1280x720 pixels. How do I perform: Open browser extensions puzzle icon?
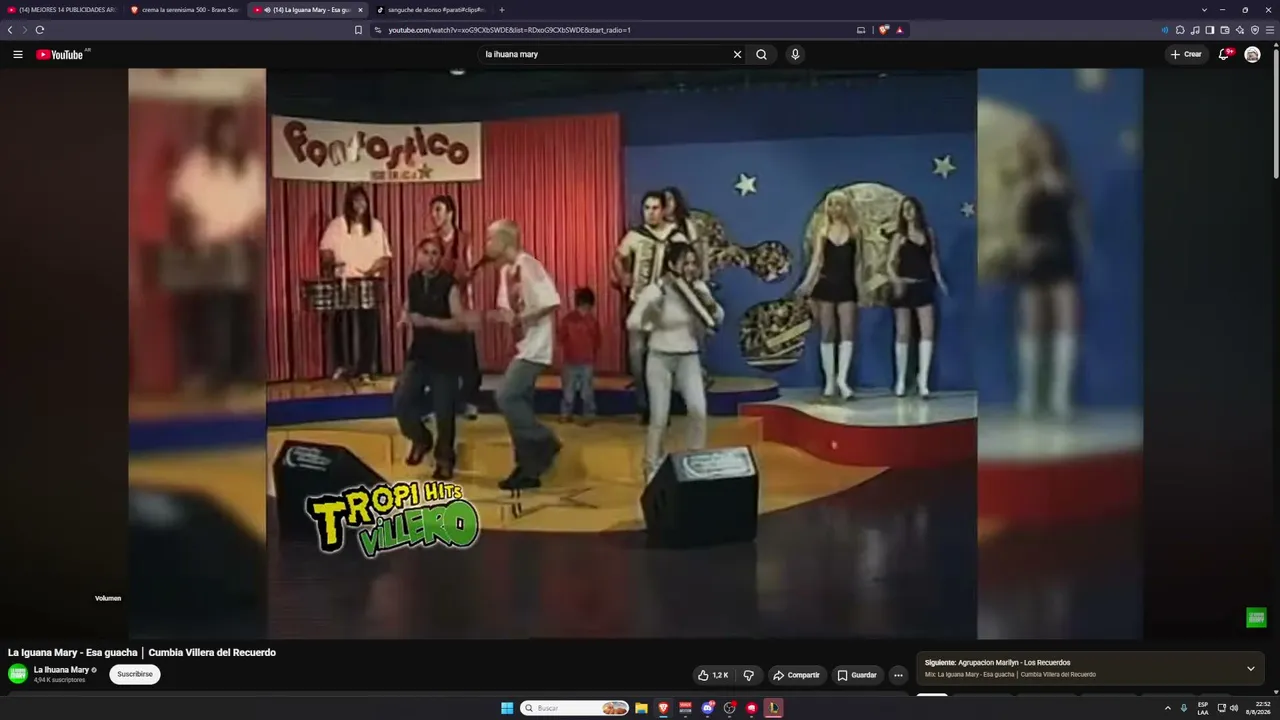tap(1180, 30)
